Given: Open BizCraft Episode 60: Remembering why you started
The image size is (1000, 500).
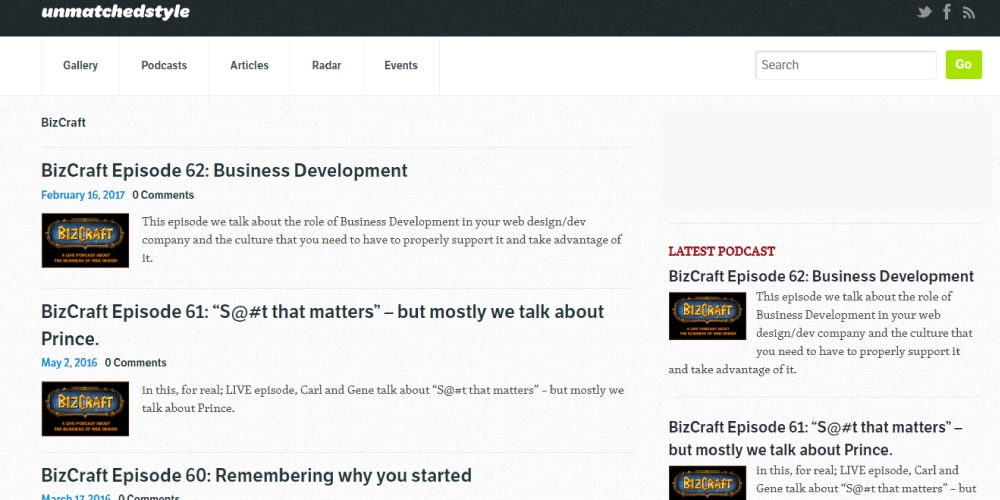Looking at the screenshot, I should click(256, 476).
